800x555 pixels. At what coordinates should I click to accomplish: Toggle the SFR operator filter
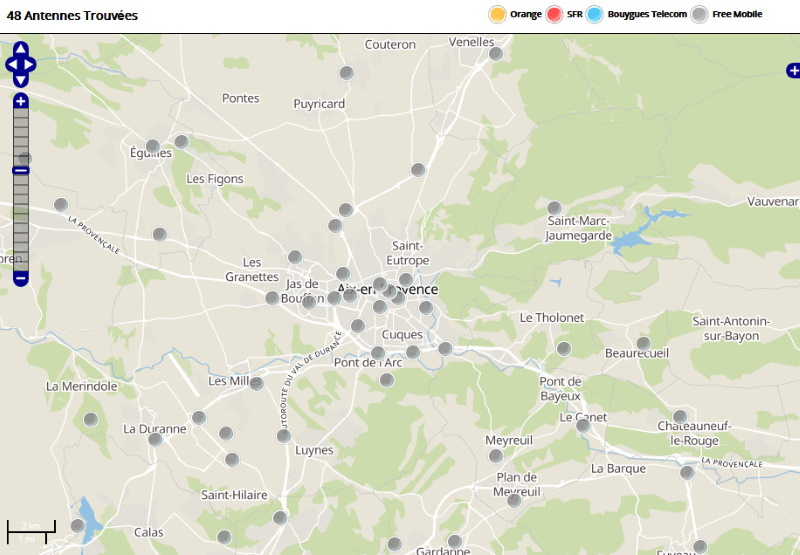point(555,15)
